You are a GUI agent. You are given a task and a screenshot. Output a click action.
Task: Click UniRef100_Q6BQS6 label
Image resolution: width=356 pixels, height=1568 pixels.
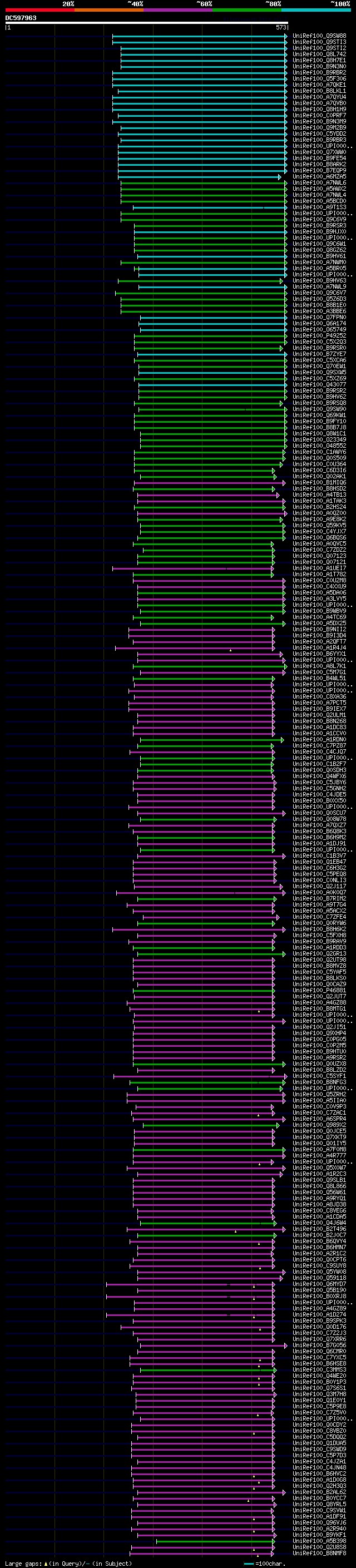click(x=319, y=537)
